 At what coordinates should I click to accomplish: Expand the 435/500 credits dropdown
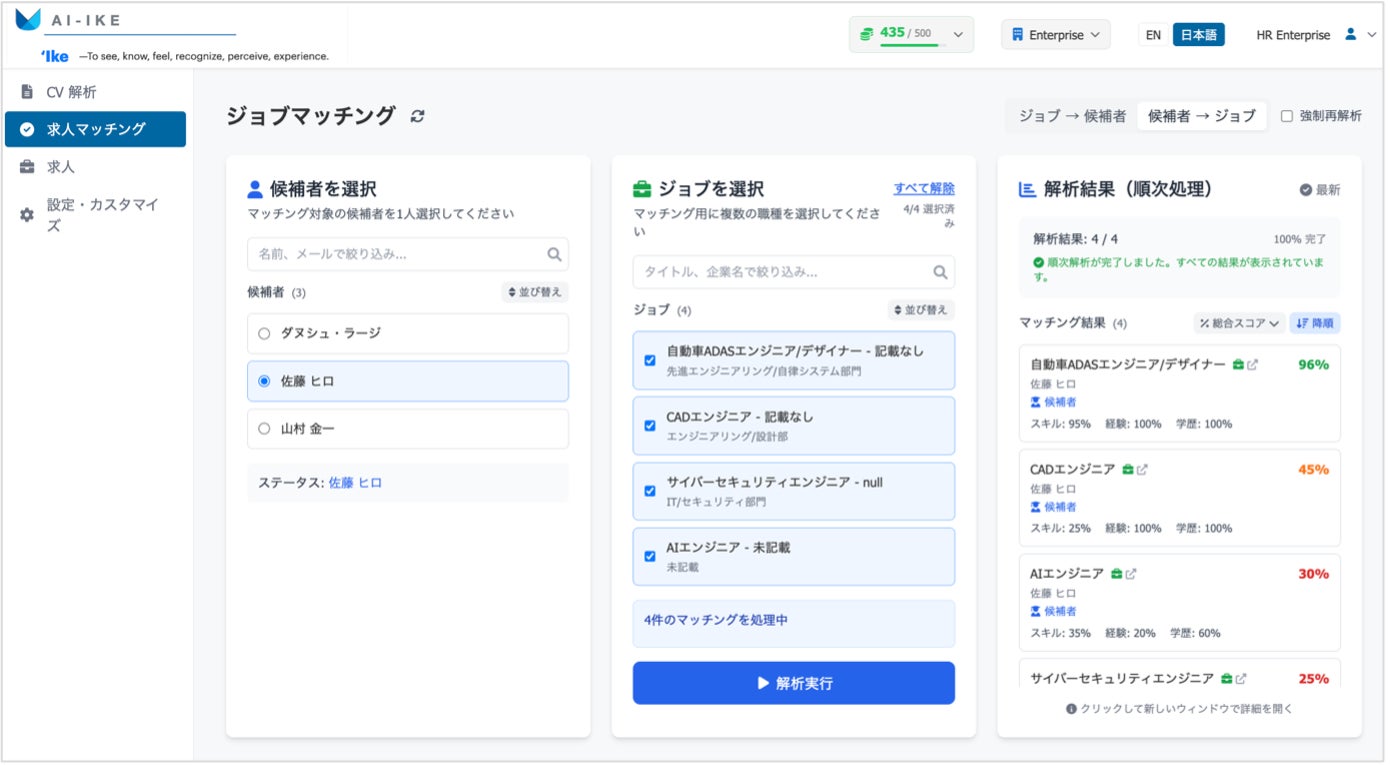(x=957, y=35)
